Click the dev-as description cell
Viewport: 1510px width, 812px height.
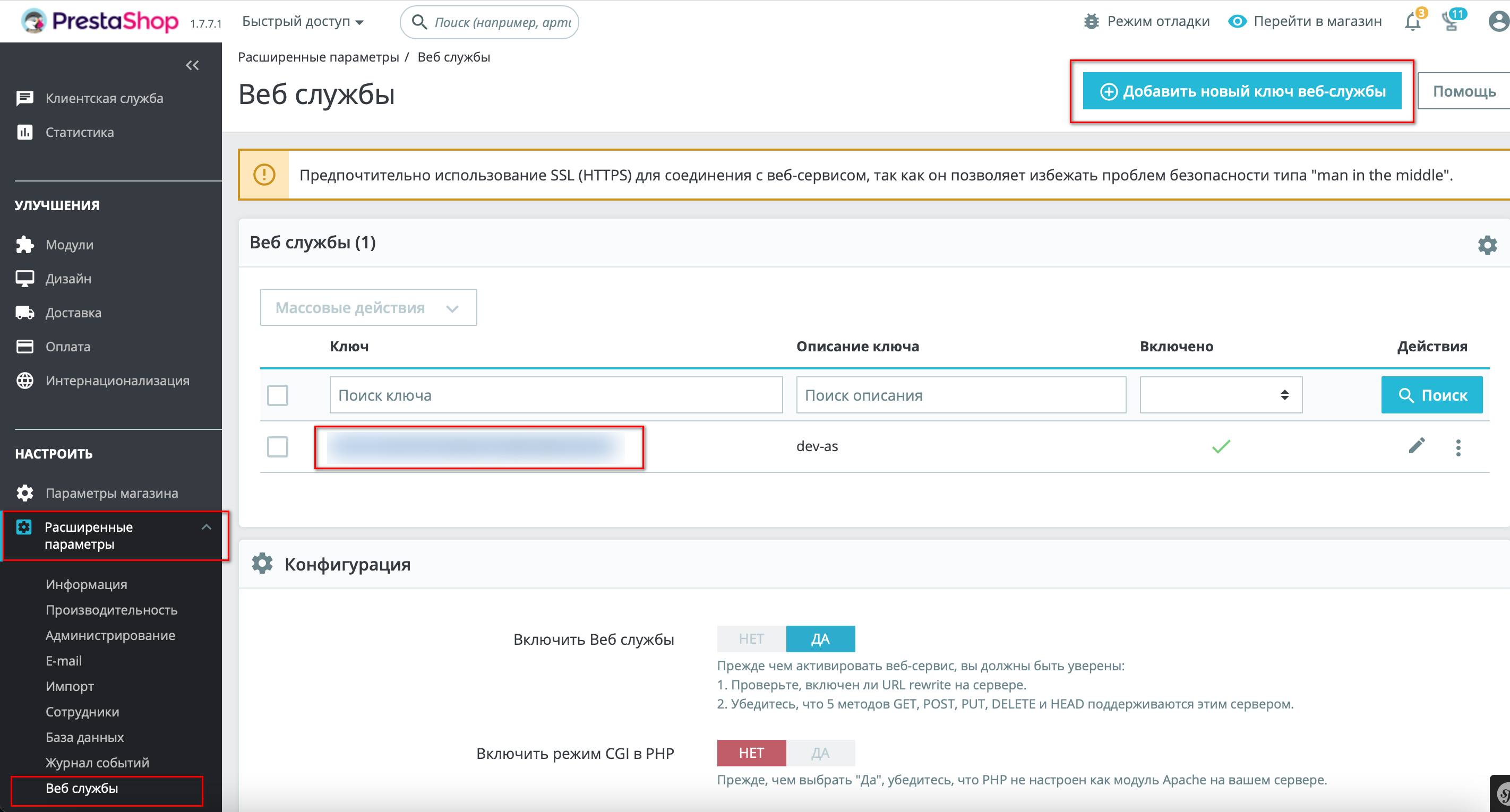point(817,446)
